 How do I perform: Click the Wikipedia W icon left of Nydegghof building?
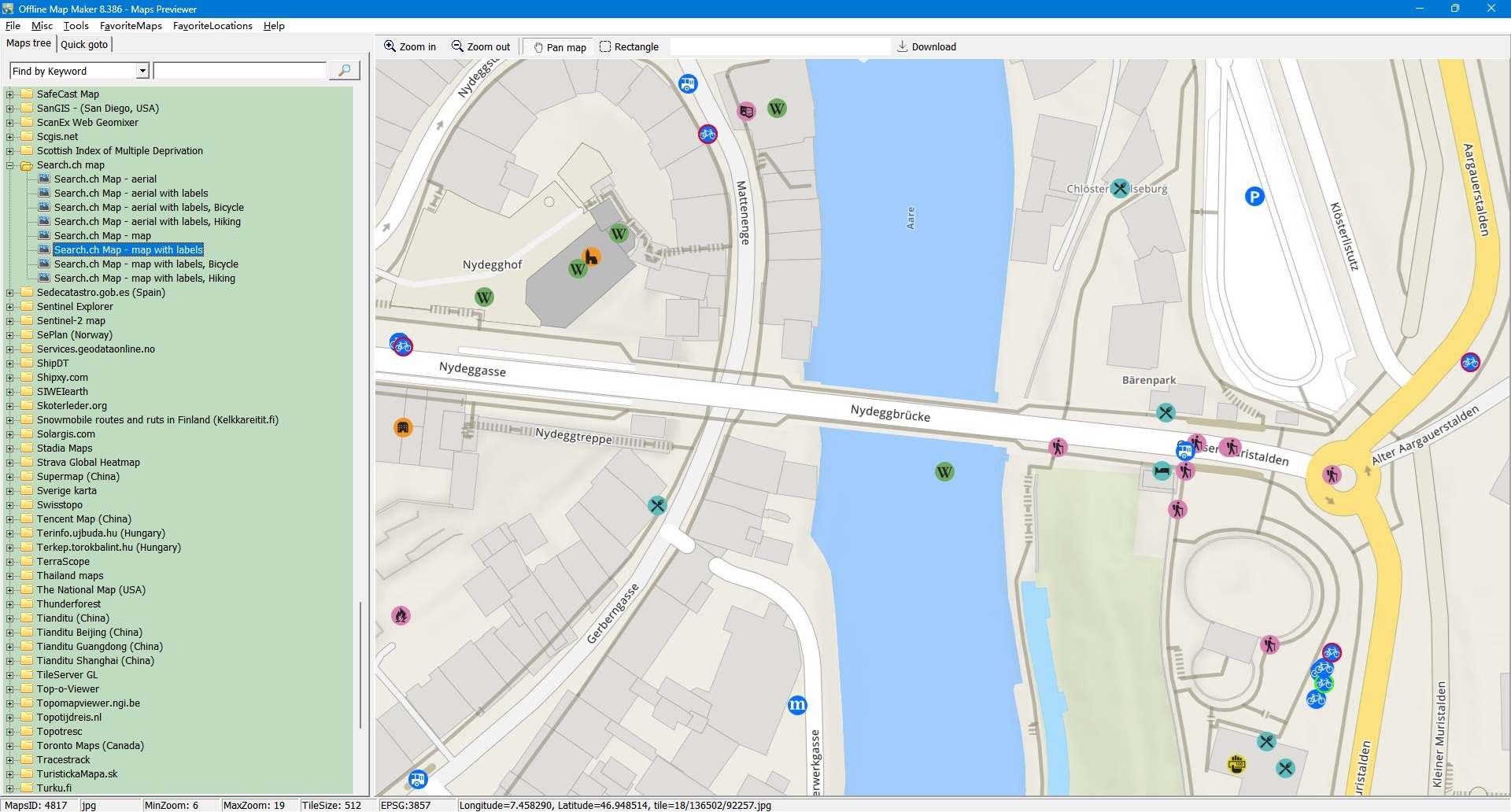(484, 297)
